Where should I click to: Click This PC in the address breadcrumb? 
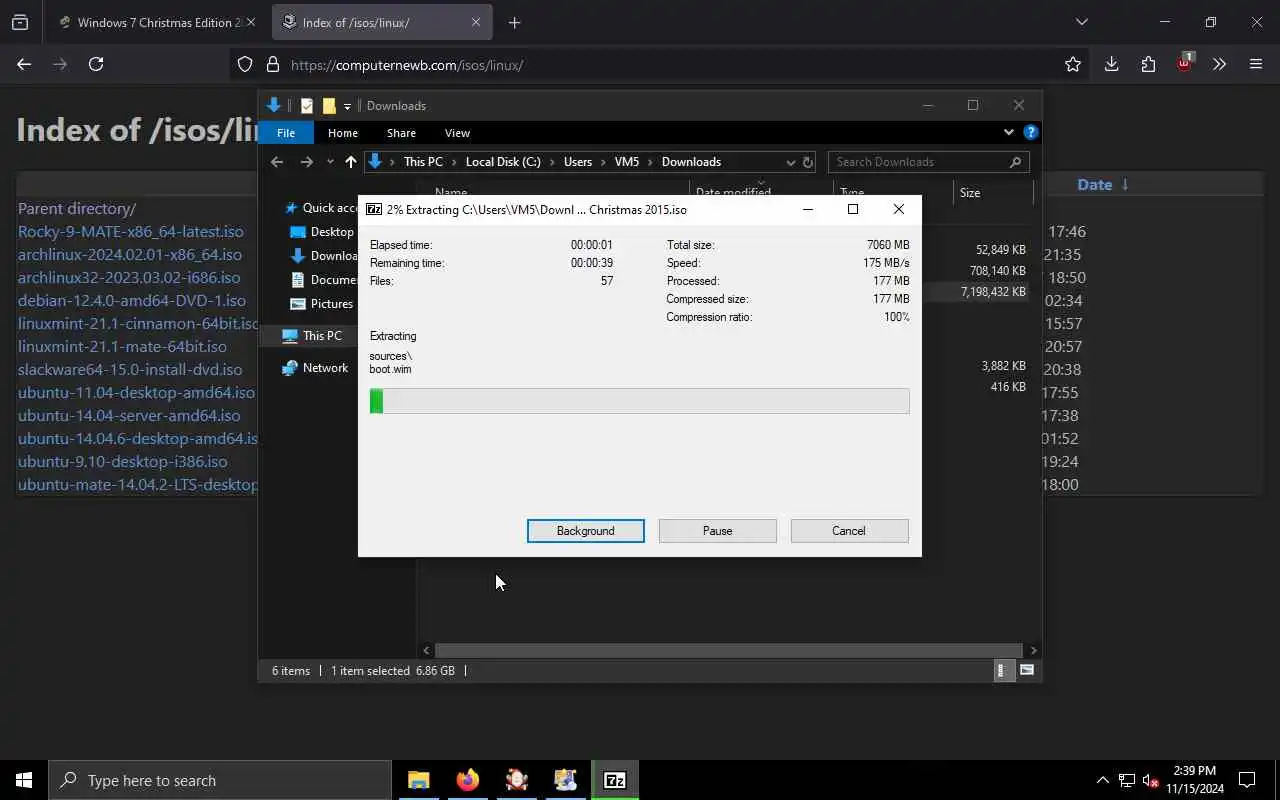pos(423,162)
